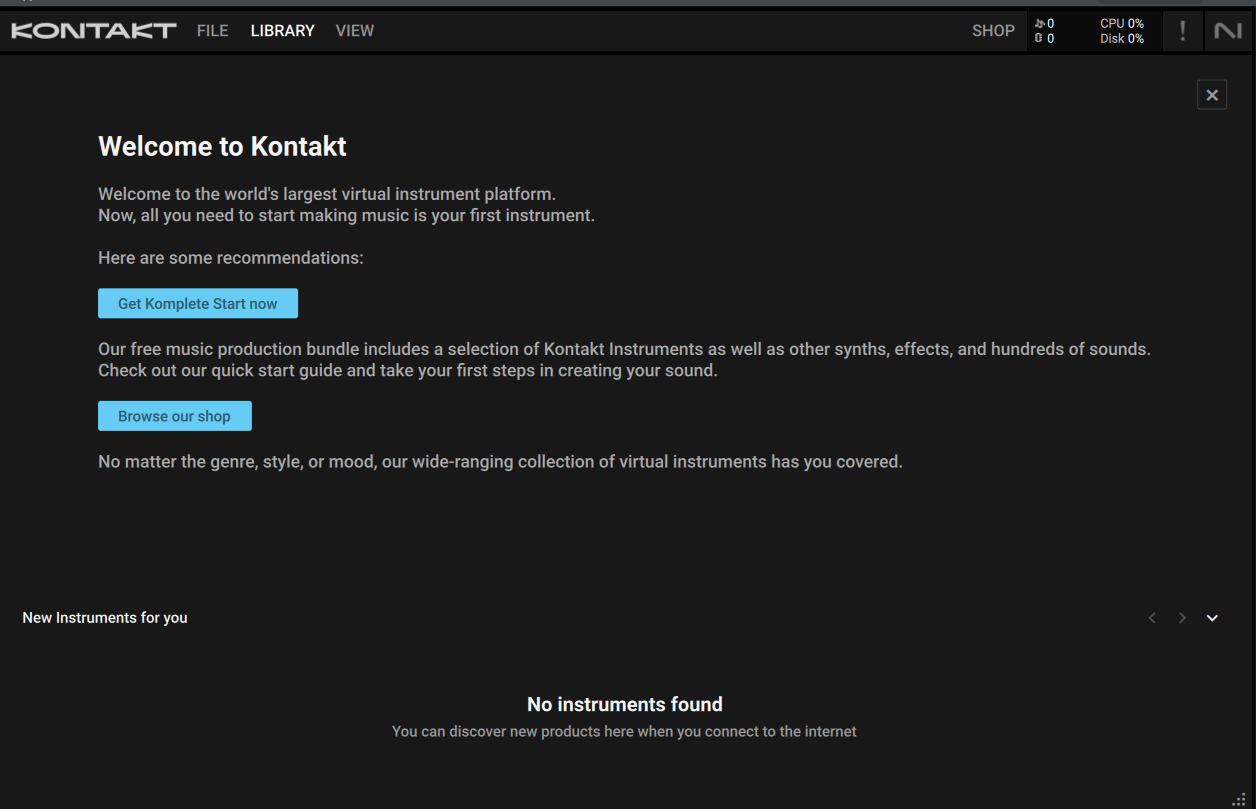1256x809 pixels.
Task: Click the exclamation panic icon
Action: coord(1183,31)
